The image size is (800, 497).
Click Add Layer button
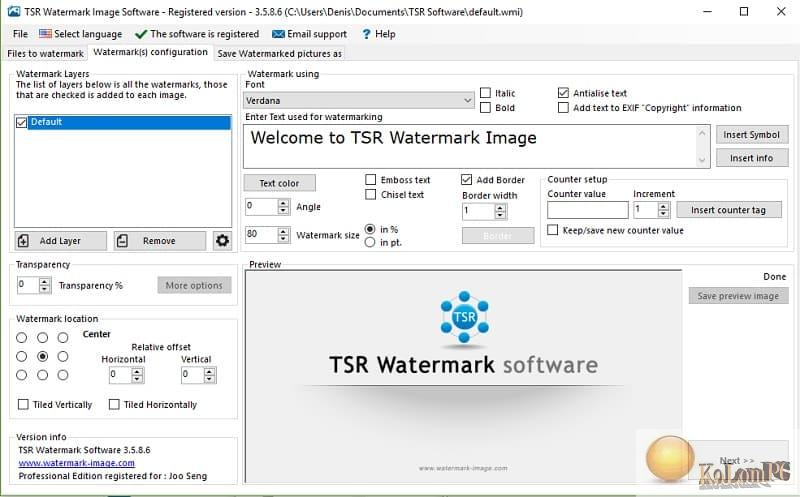coord(61,240)
